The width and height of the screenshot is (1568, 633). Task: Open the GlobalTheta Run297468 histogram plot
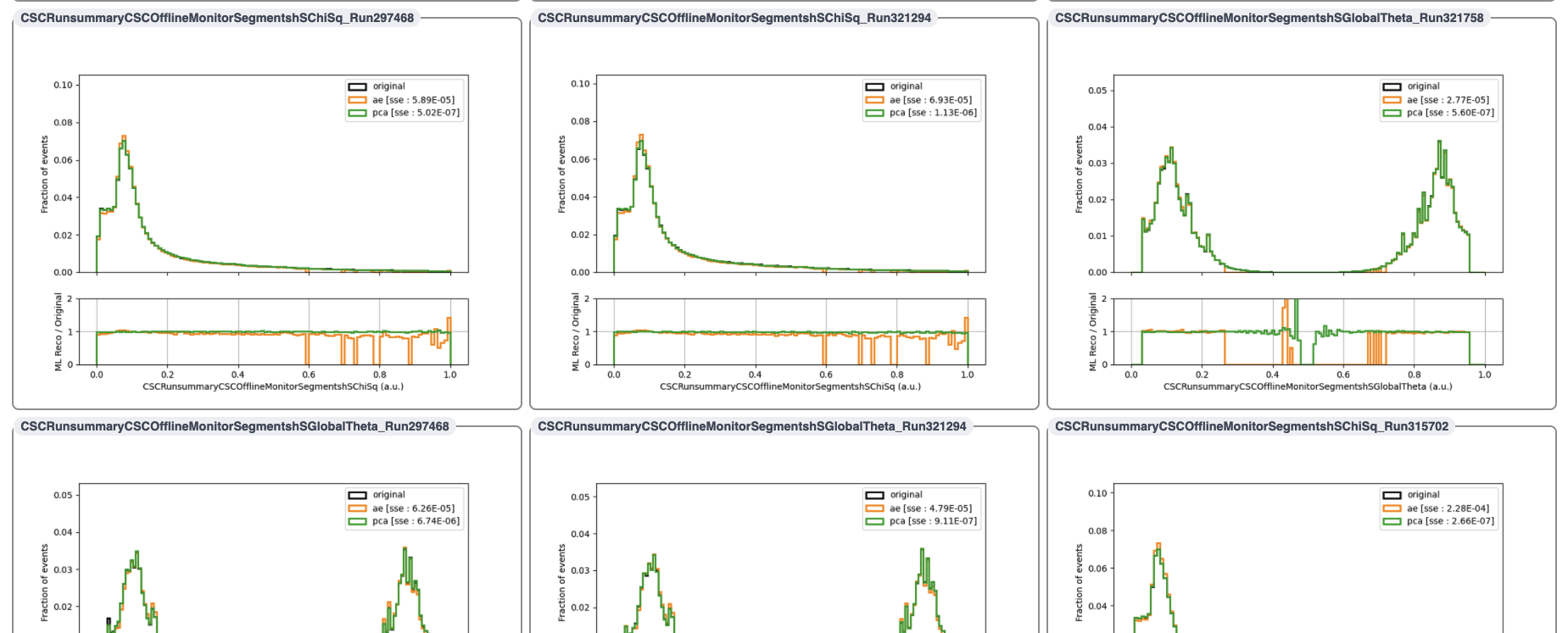tap(274, 558)
